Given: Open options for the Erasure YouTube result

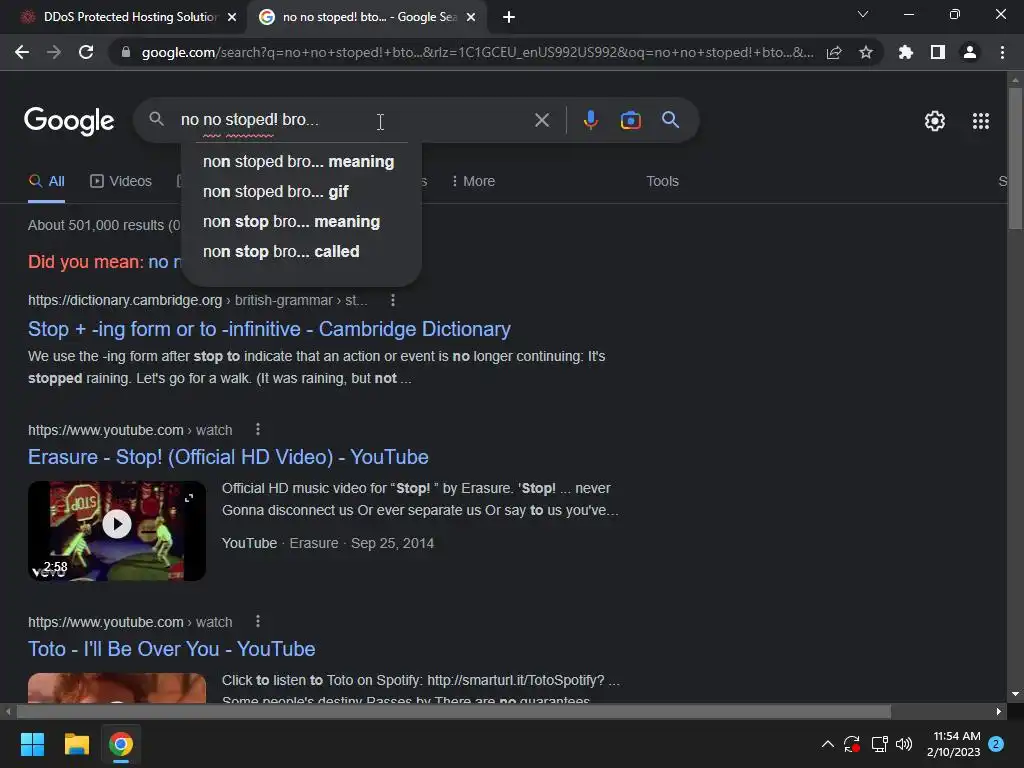Looking at the screenshot, I should click(x=258, y=430).
